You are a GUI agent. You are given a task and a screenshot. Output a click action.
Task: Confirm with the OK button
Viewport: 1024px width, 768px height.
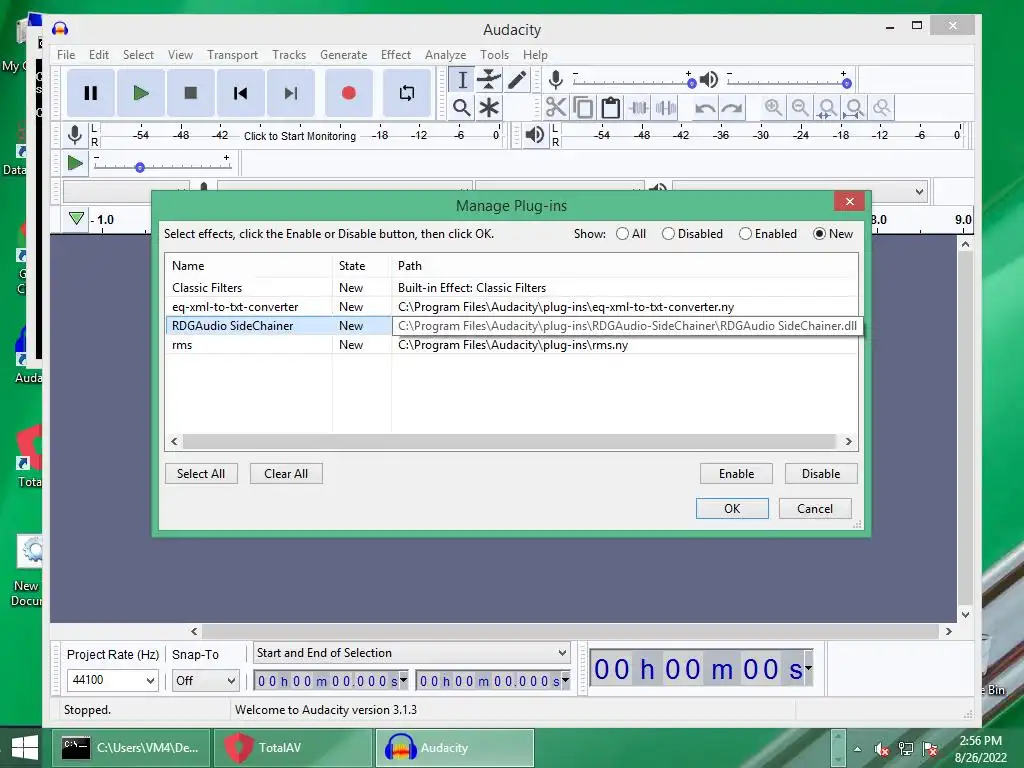point(732,509)
